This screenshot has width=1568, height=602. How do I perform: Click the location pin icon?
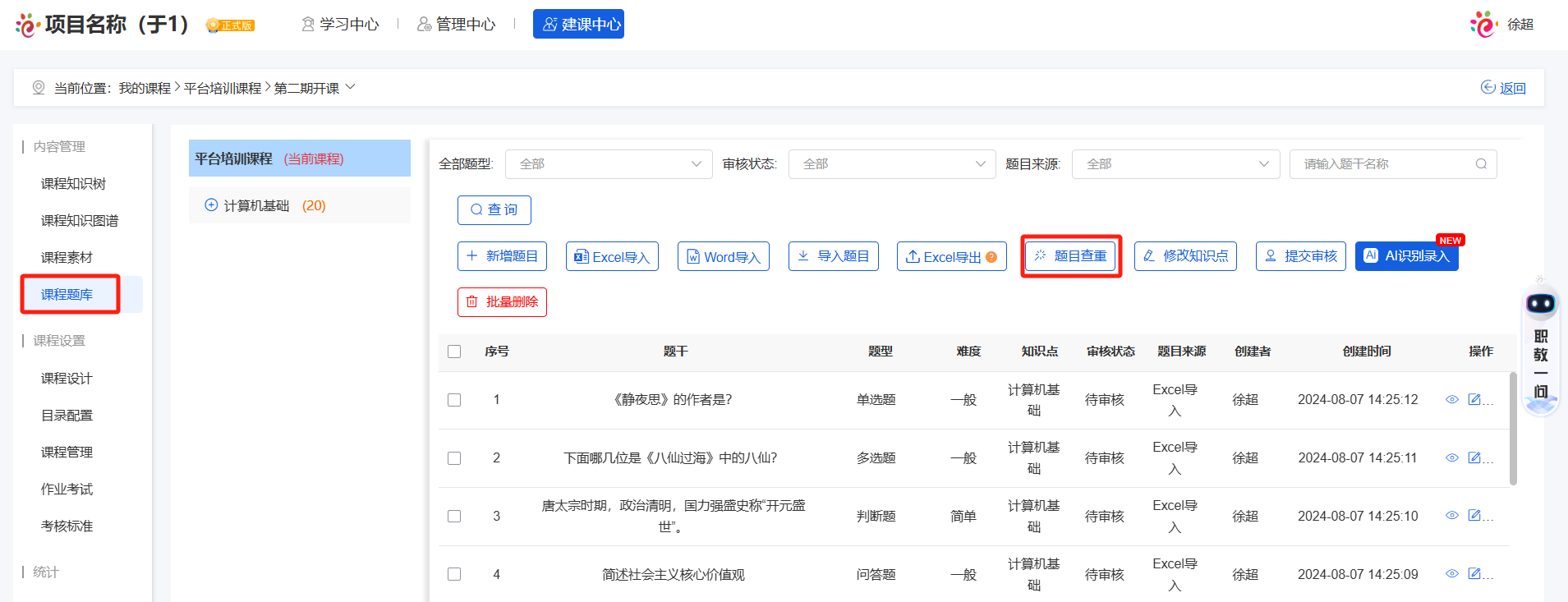(x=39, y=88)
